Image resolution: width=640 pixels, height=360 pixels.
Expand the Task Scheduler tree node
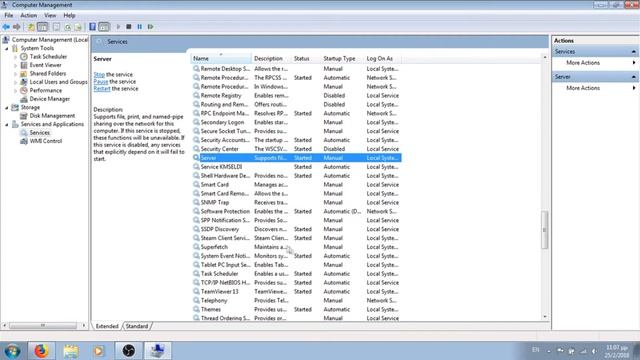click(x=16, y=57)
